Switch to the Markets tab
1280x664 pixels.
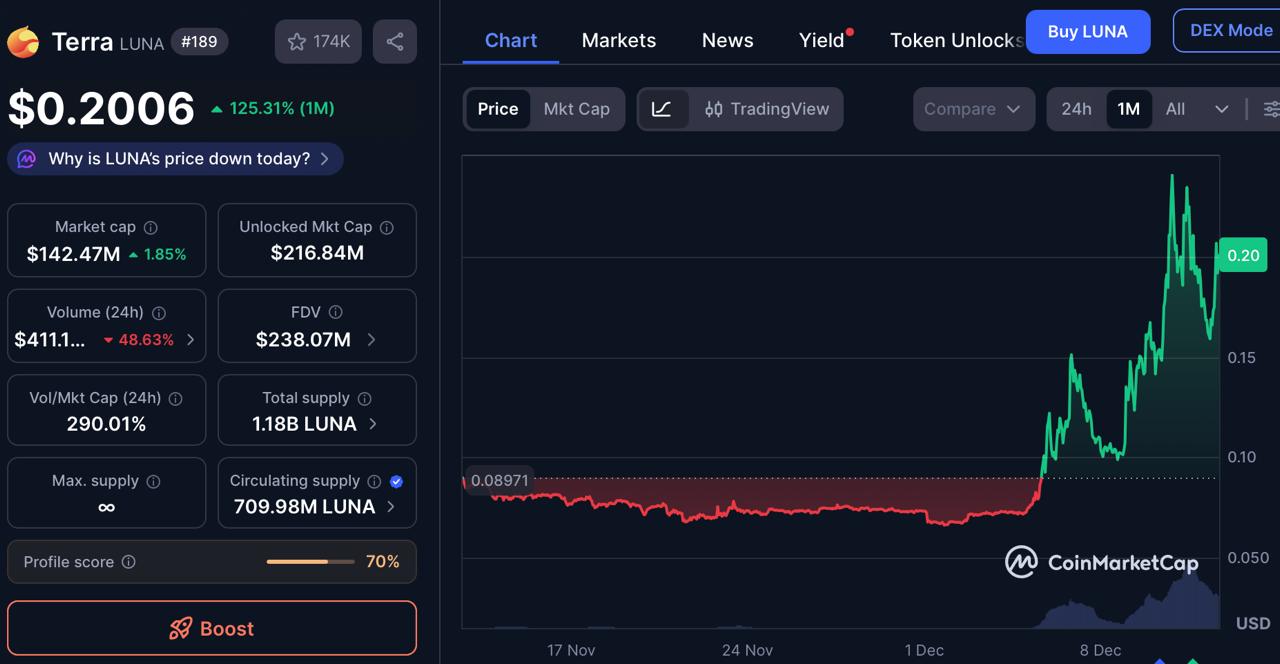(618, 40)
